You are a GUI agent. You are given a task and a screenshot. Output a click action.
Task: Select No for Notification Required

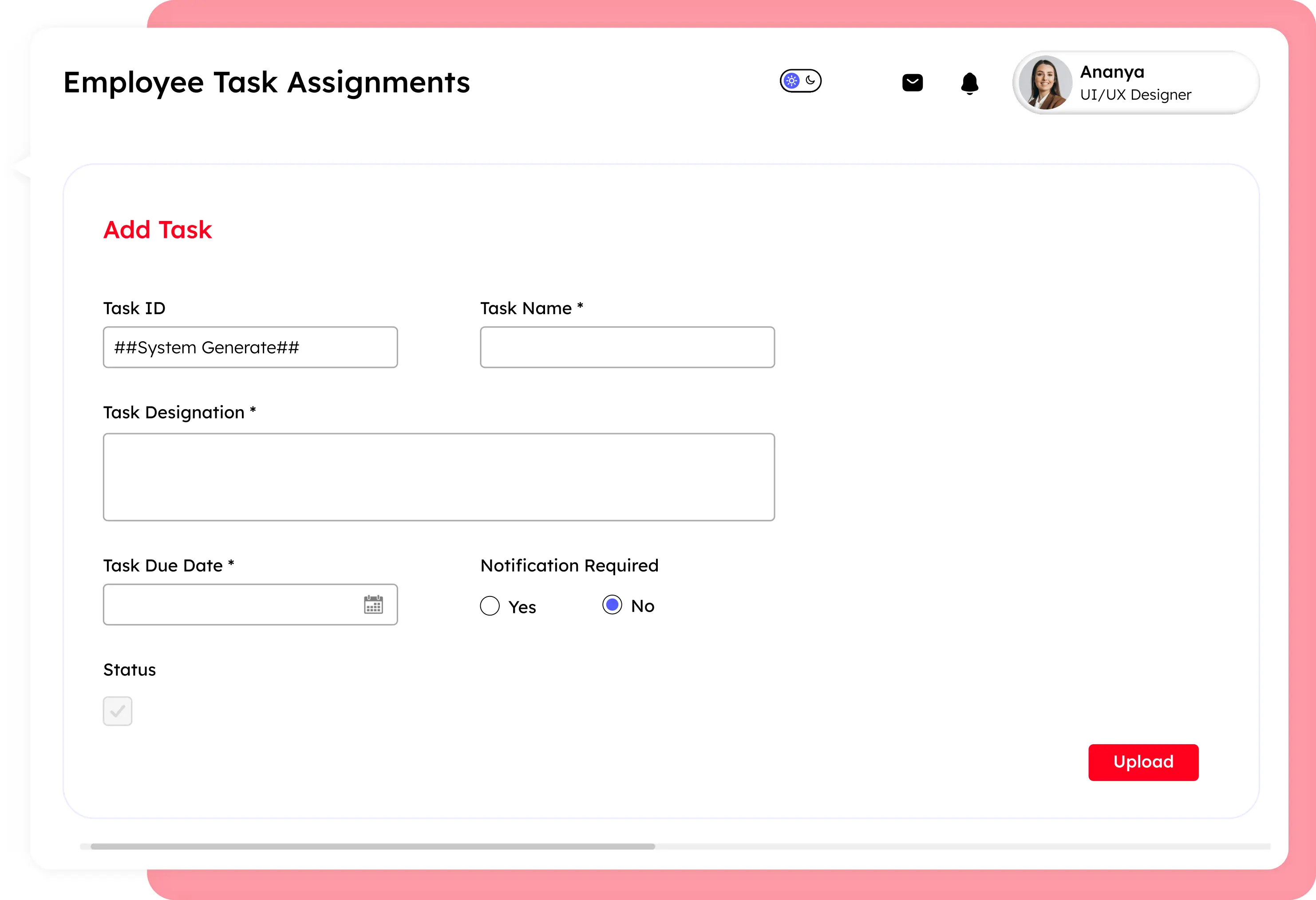(x=612, y=604)
